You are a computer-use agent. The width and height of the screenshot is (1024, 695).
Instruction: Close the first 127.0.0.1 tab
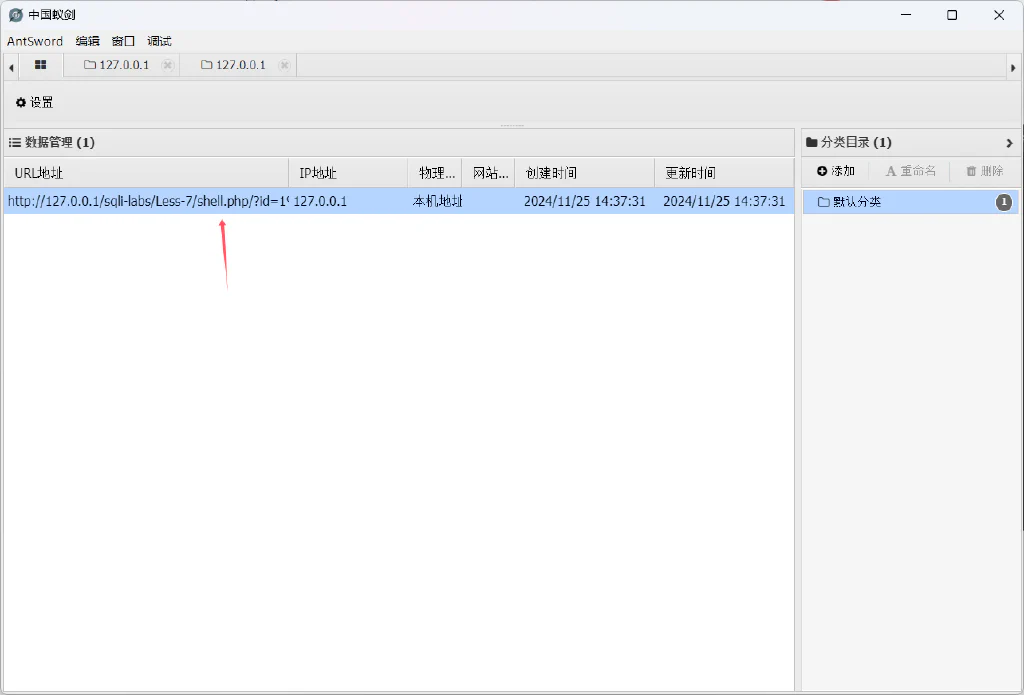(168, 65)
